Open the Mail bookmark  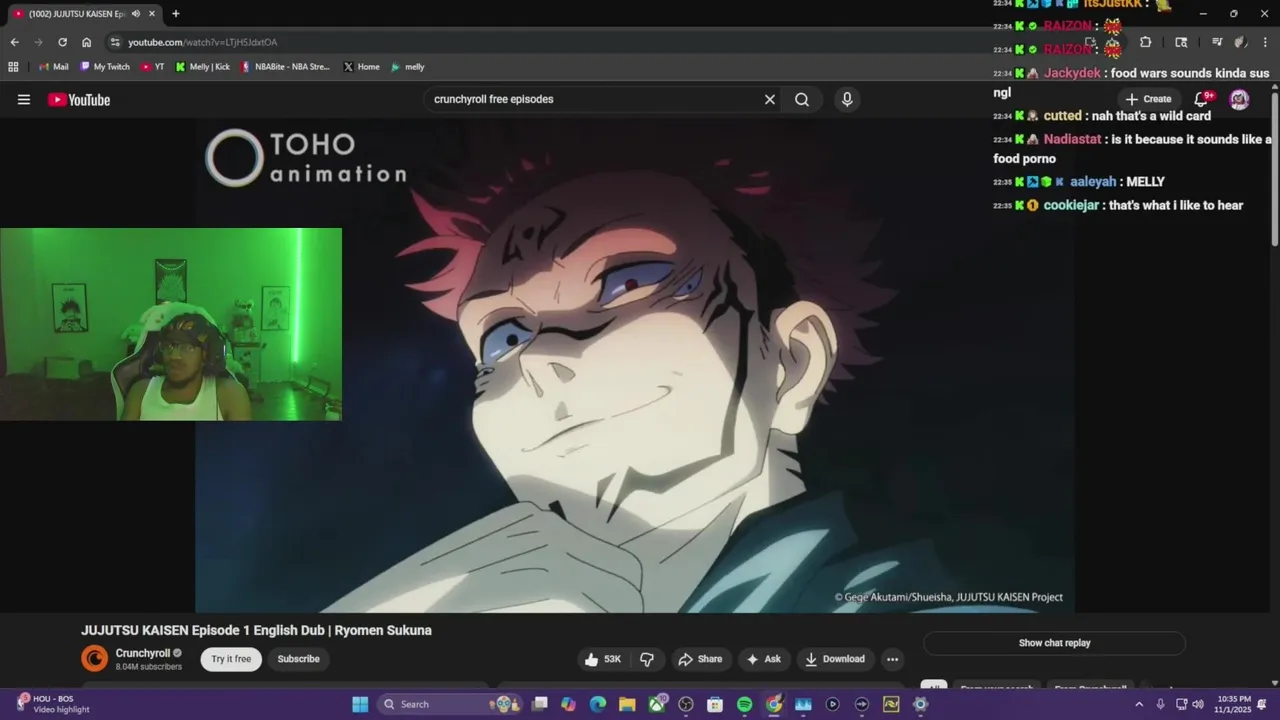click(53, 67)
